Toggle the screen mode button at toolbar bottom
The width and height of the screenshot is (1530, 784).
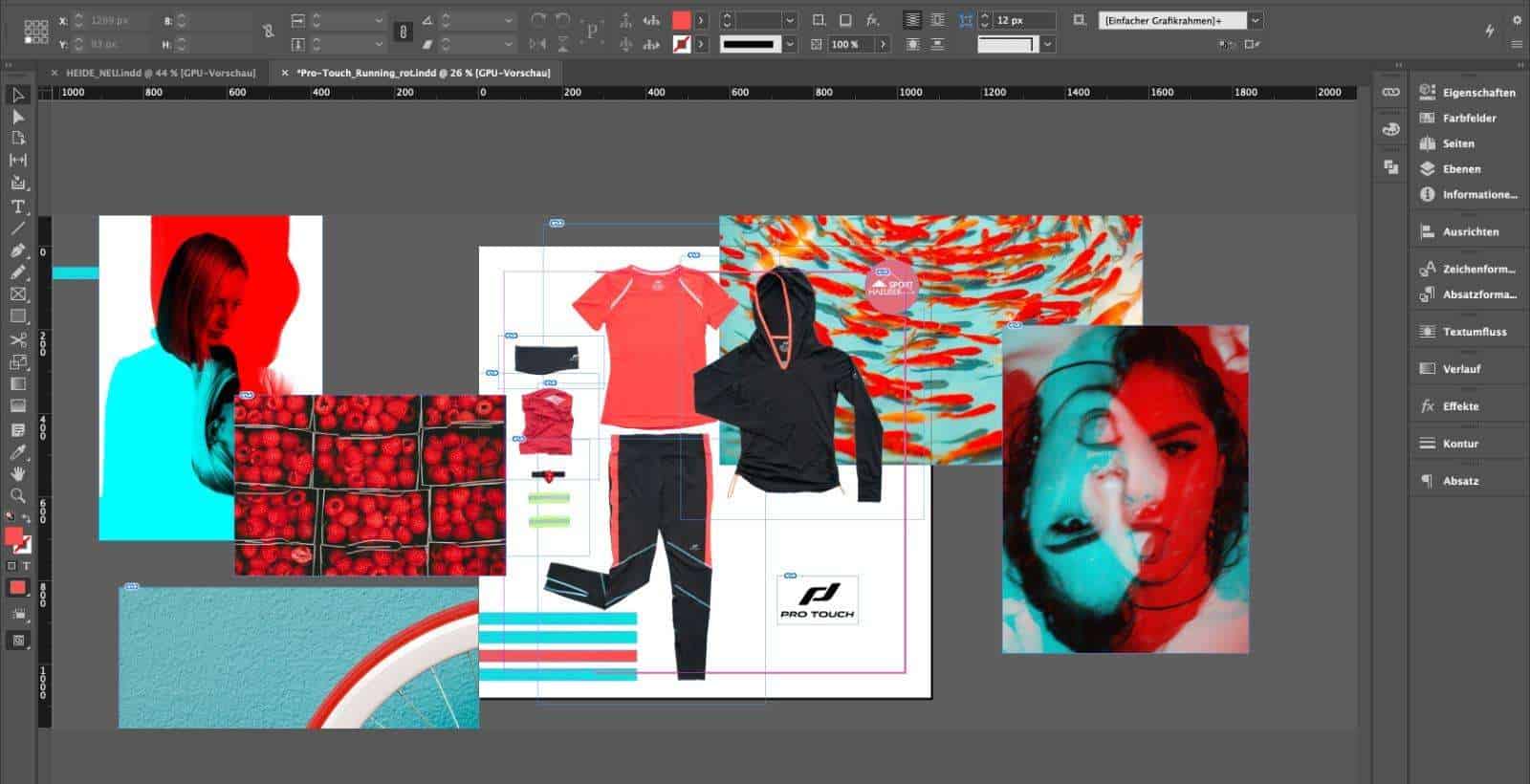(x=18, y=641)
